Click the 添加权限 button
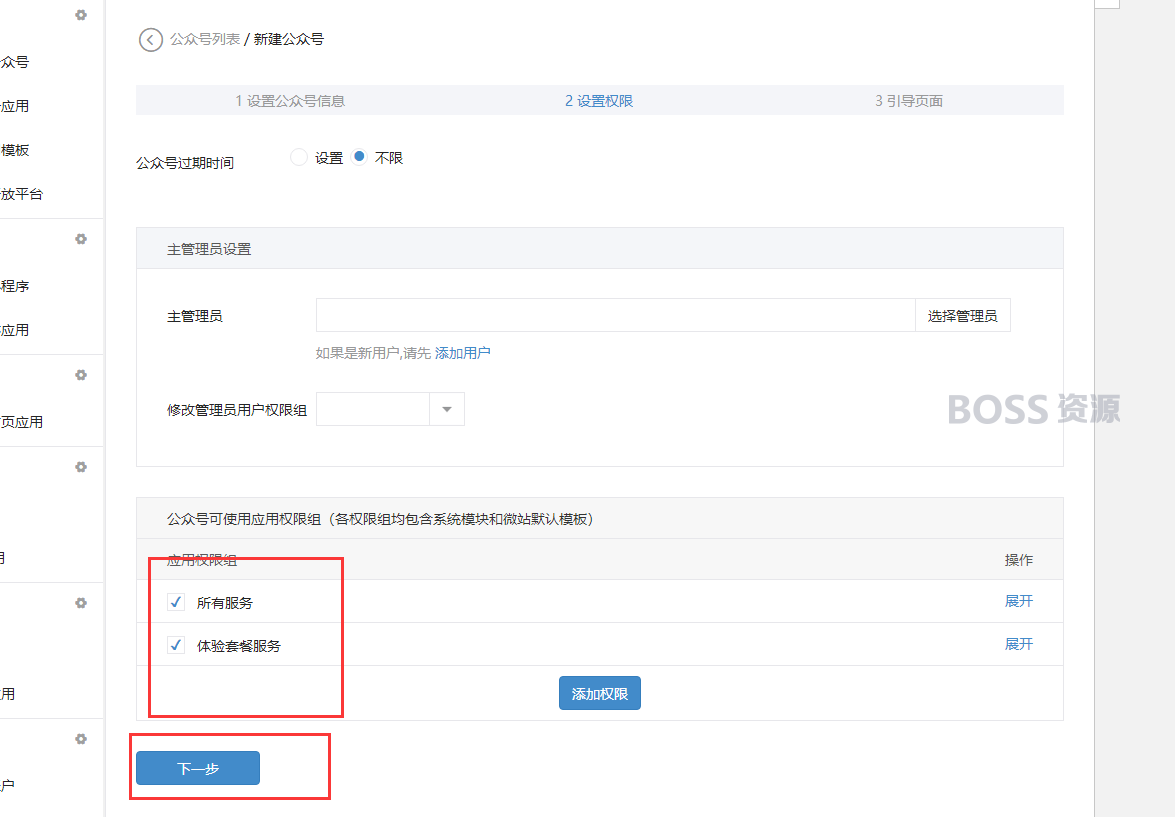 click(599, 693)
